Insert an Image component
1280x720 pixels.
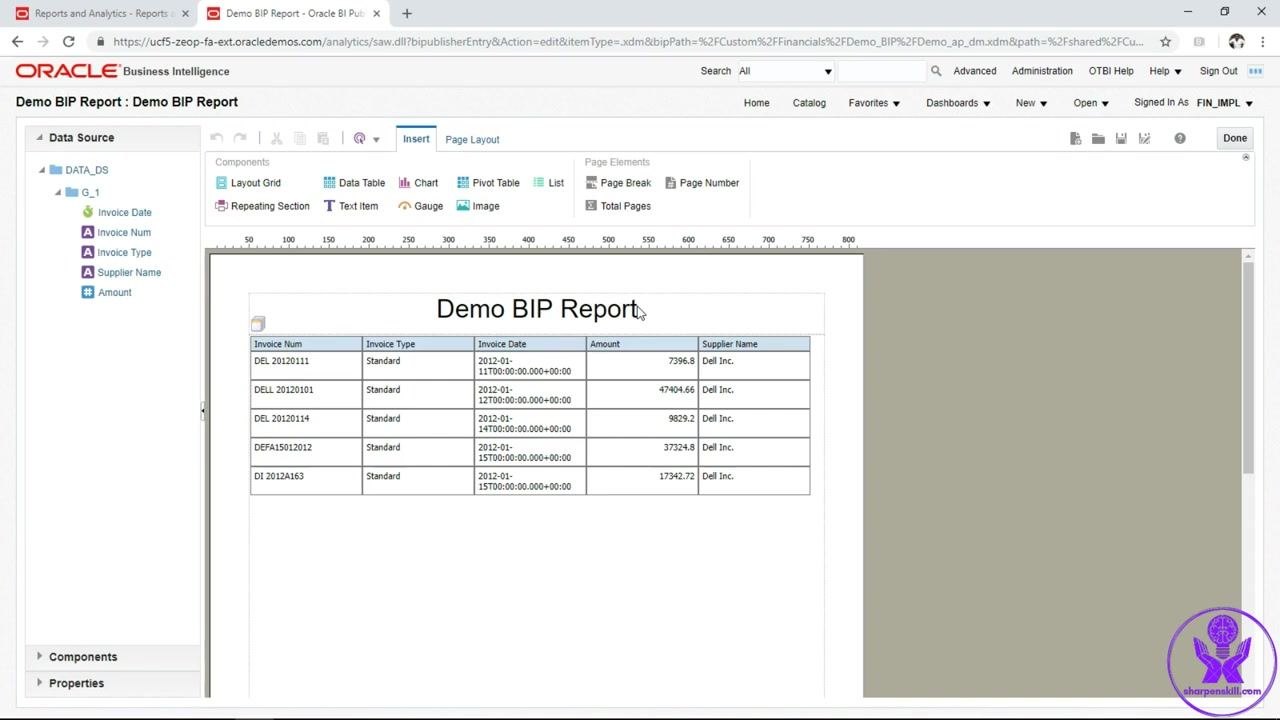click(478, 206)
